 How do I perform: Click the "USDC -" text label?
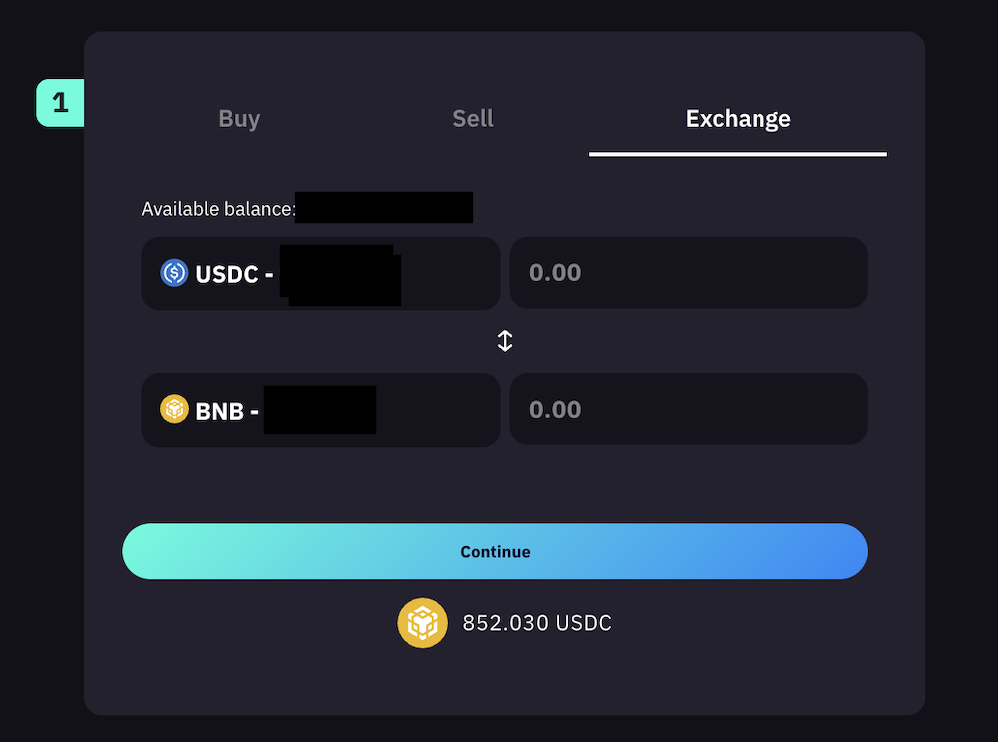tap(234, 274)
